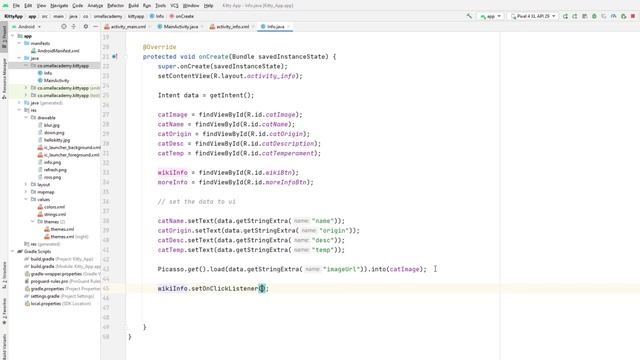Select blur.jpg in drawable folder
Viewport: 640px width, 360px height.
[49, 125]
